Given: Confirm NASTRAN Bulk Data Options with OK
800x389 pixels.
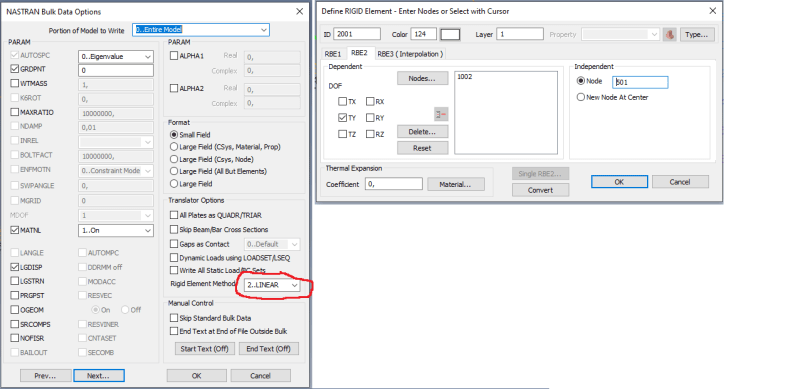Looking at the screenshot, I should point(196,376).
